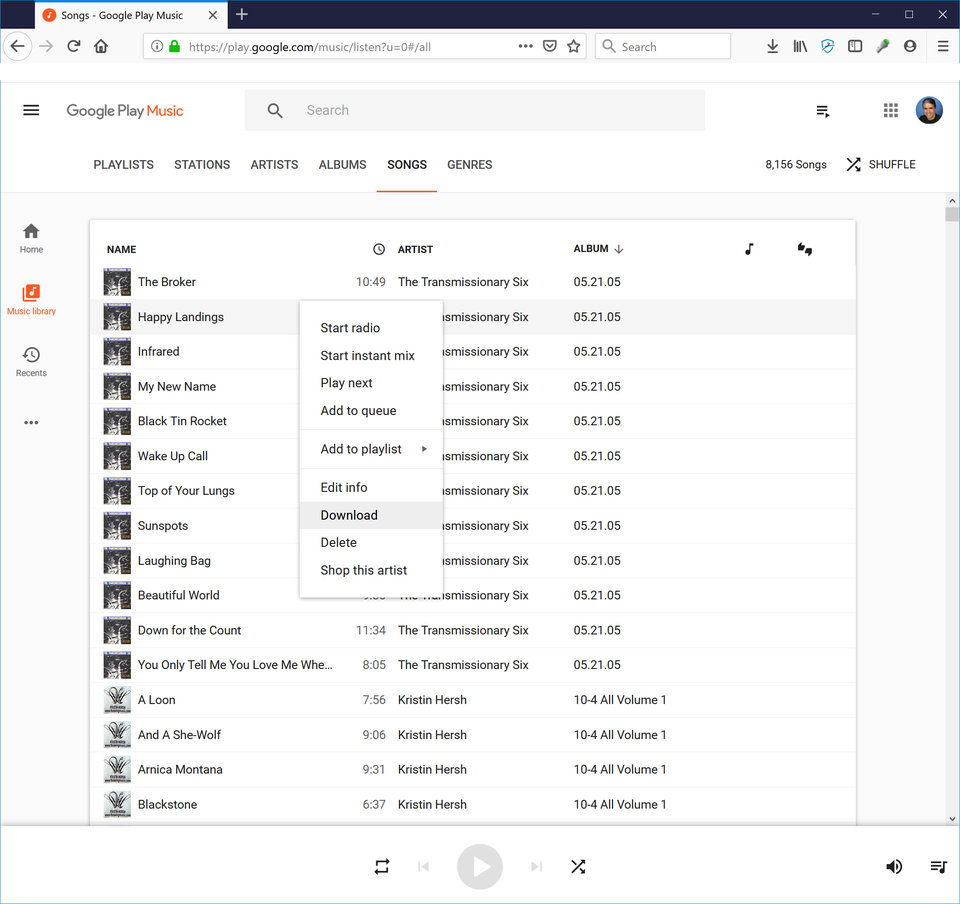Open Firefox downloads arrow

tap(773, 47)
